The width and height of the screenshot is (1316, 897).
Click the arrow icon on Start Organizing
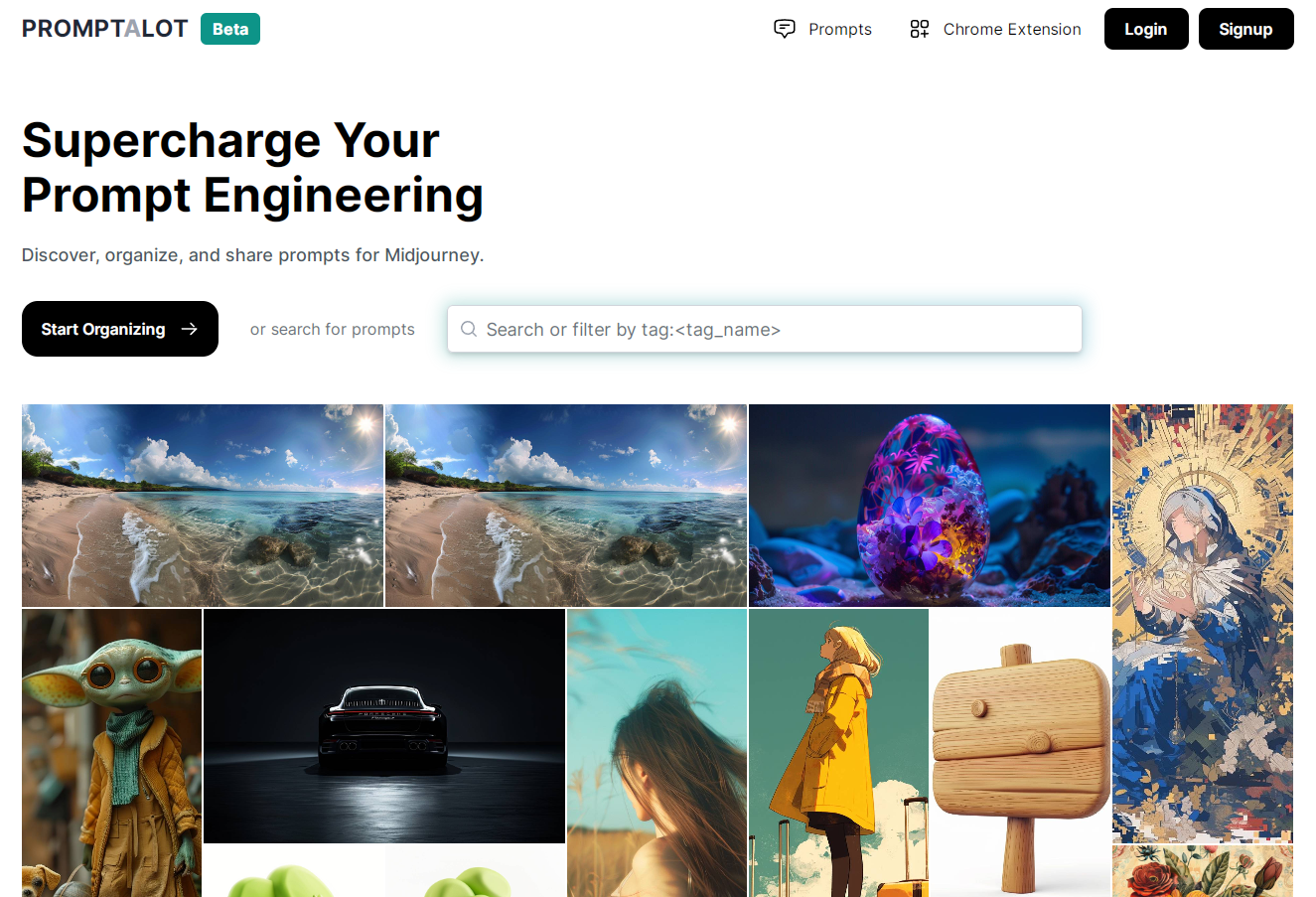pos(190,329)
